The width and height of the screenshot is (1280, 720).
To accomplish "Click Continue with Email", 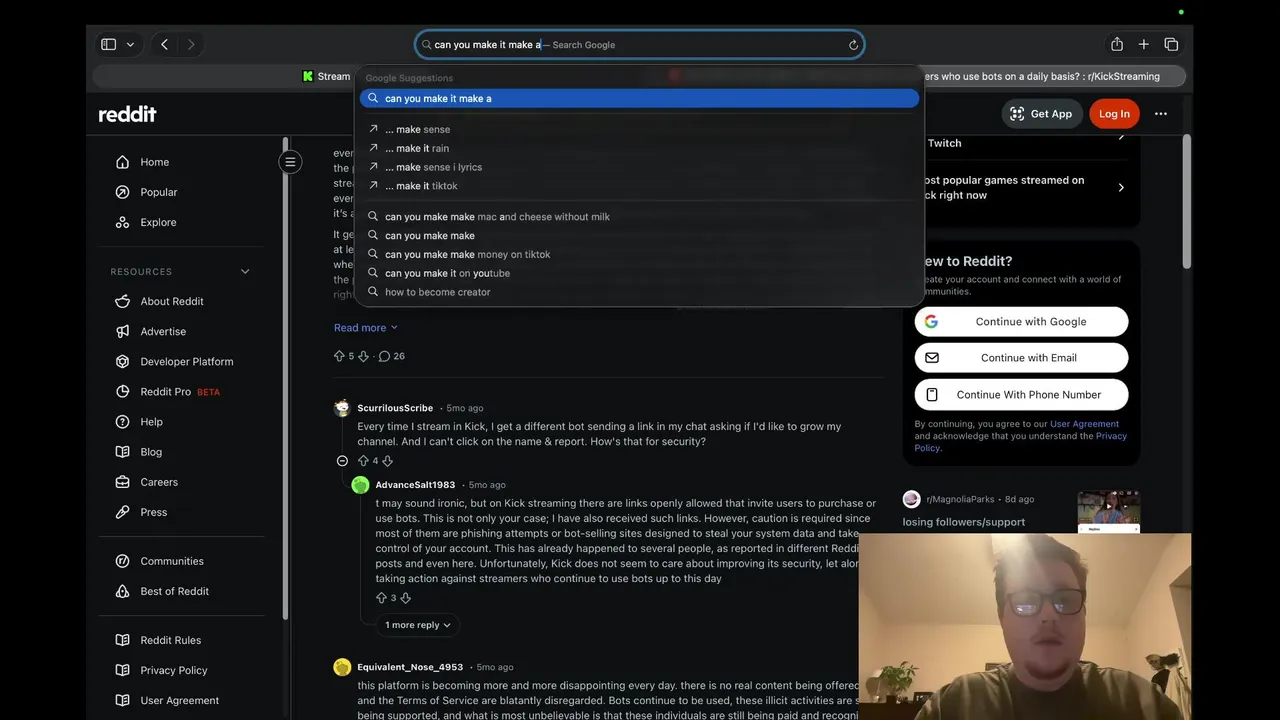I will coord(1021,358).
